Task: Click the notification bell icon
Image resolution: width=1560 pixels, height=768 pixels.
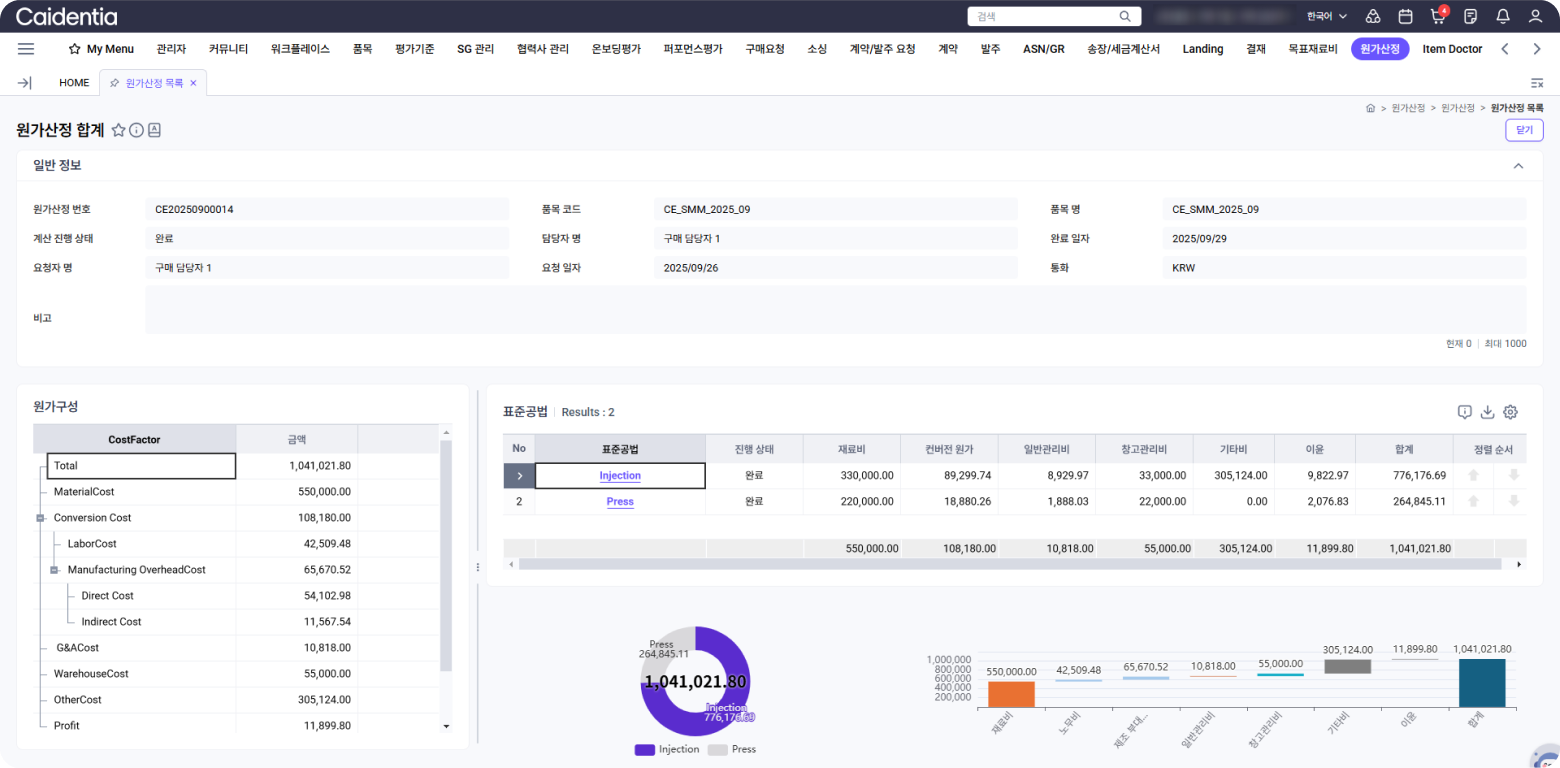Action: coord(1502,17)
